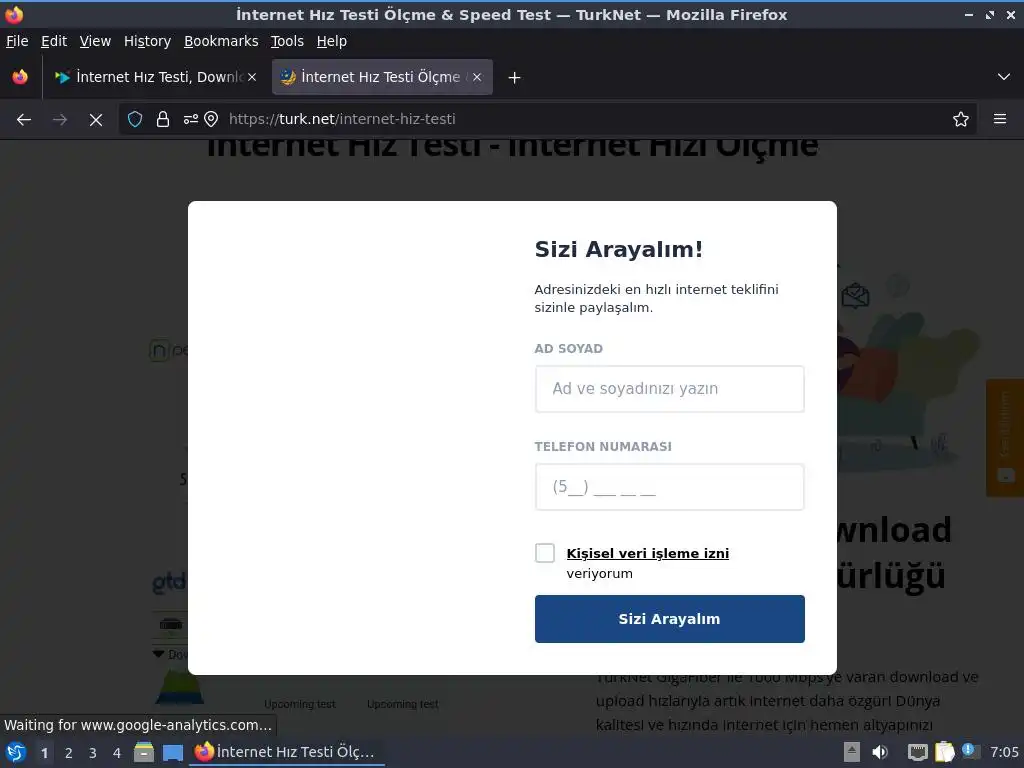Open the Bookmarks menu
1024x768 pixels.
coord(221,41)
